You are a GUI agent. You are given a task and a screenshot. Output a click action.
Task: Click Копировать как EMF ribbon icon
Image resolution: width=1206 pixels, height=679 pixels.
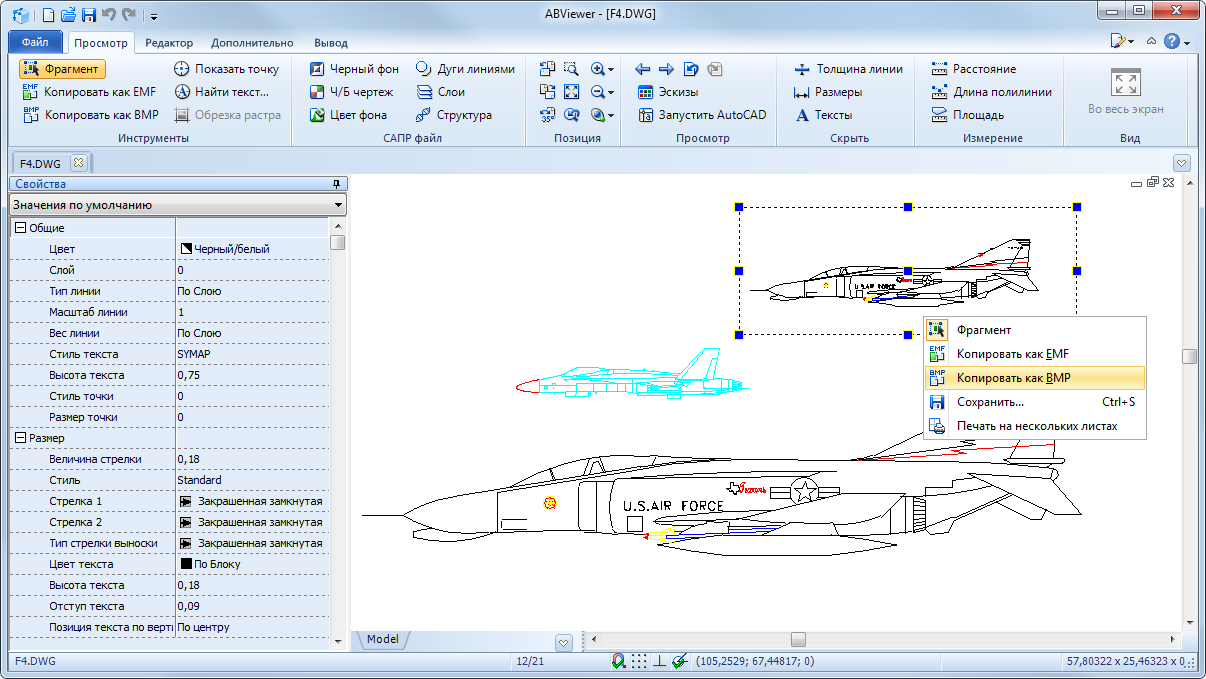[29, 92]
